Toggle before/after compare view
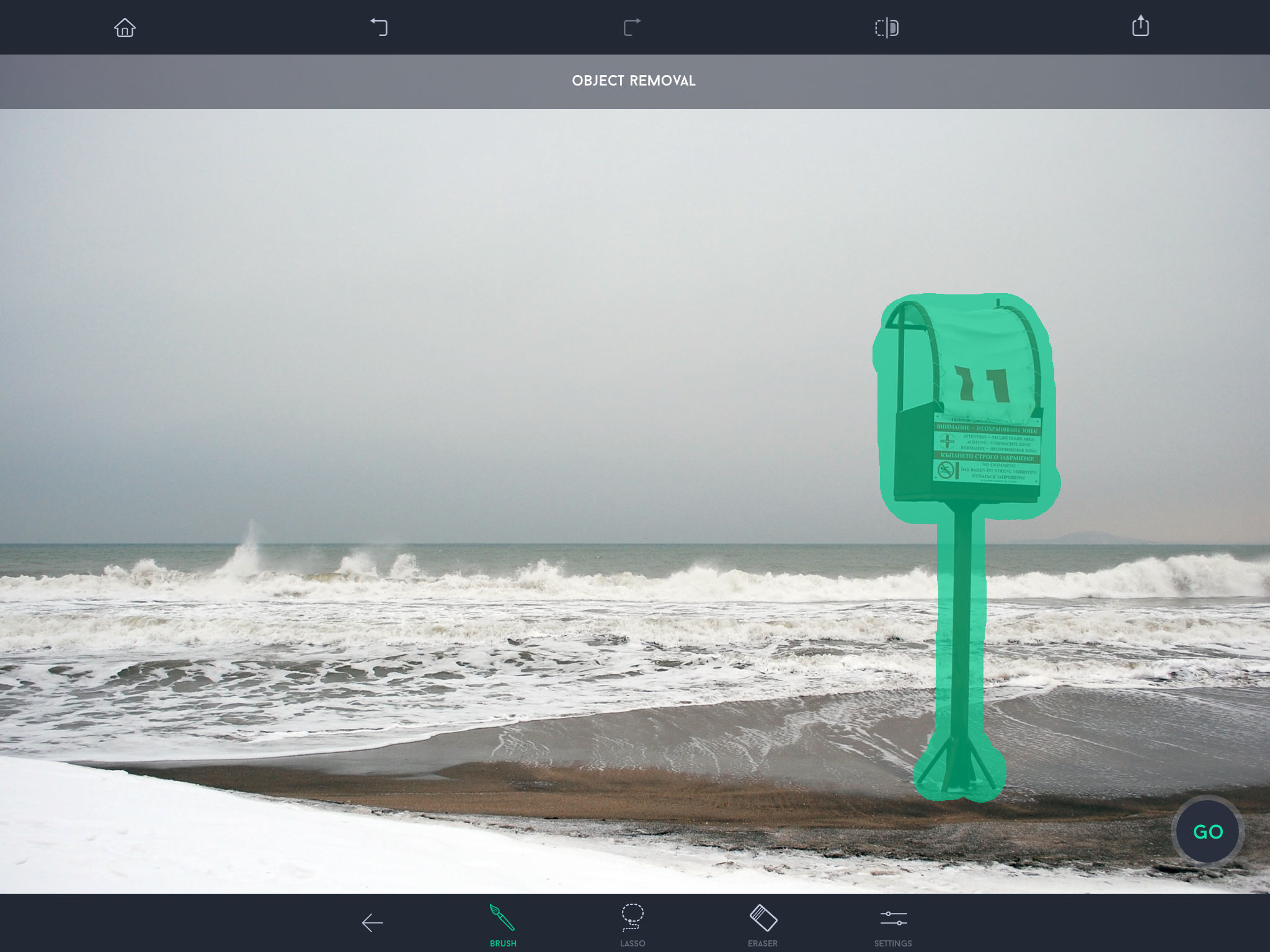This screenshot has height=952, width=1270. tap(887, 28)
